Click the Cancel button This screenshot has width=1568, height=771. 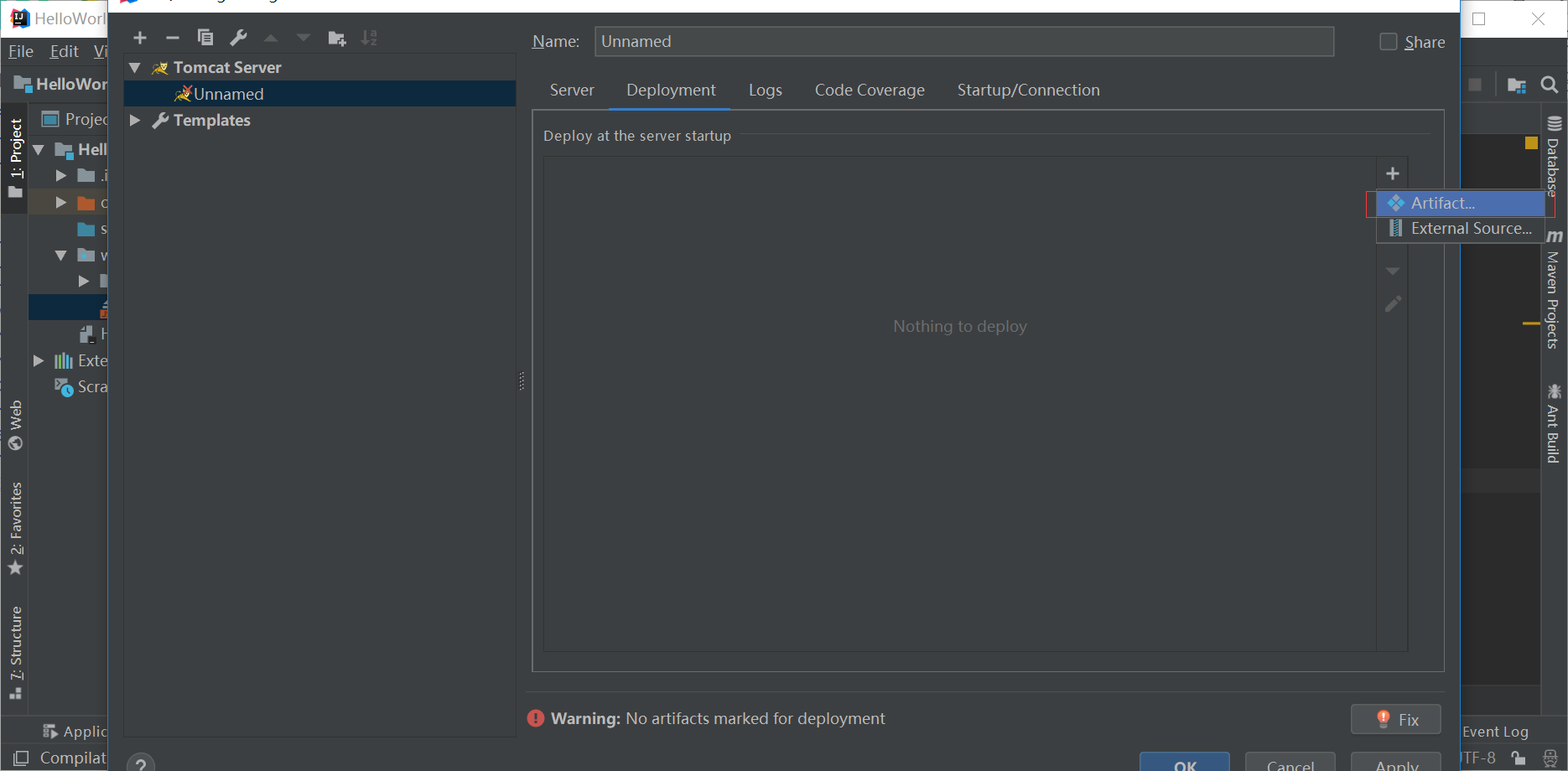[x=1290, y=763]
